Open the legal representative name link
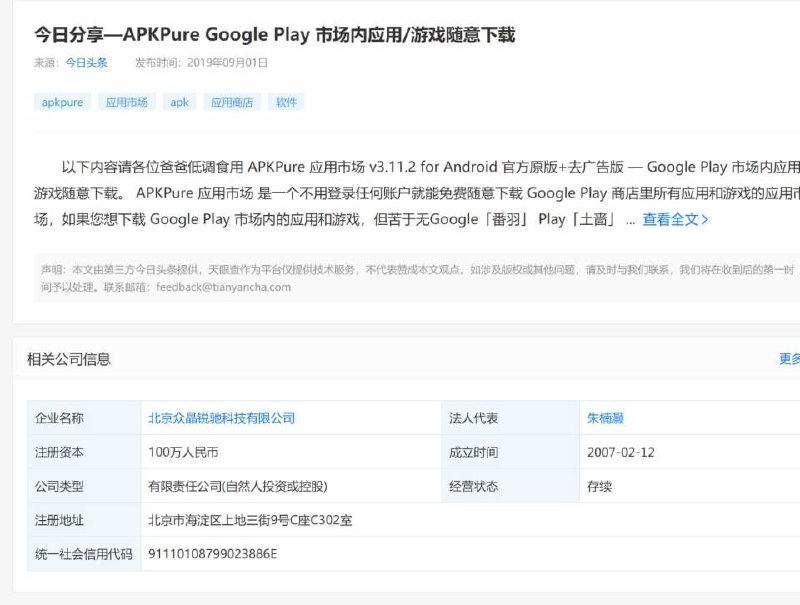The width and height of the screenshot is (800, 605). tap(605, 418)
